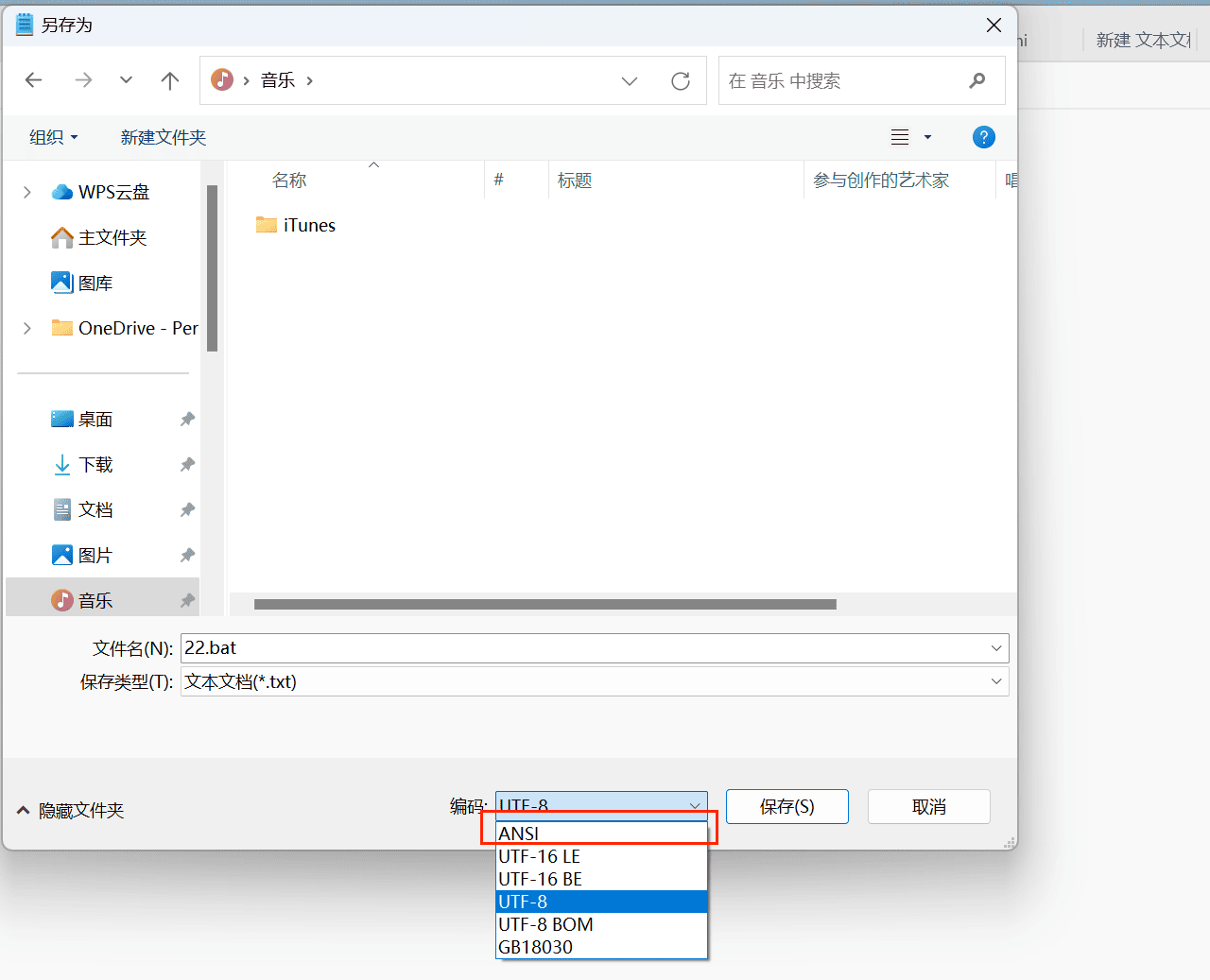This screenshot has height=980, width=1210.
Task: Click the Music icon in address bar
Action: click(222, 79)
